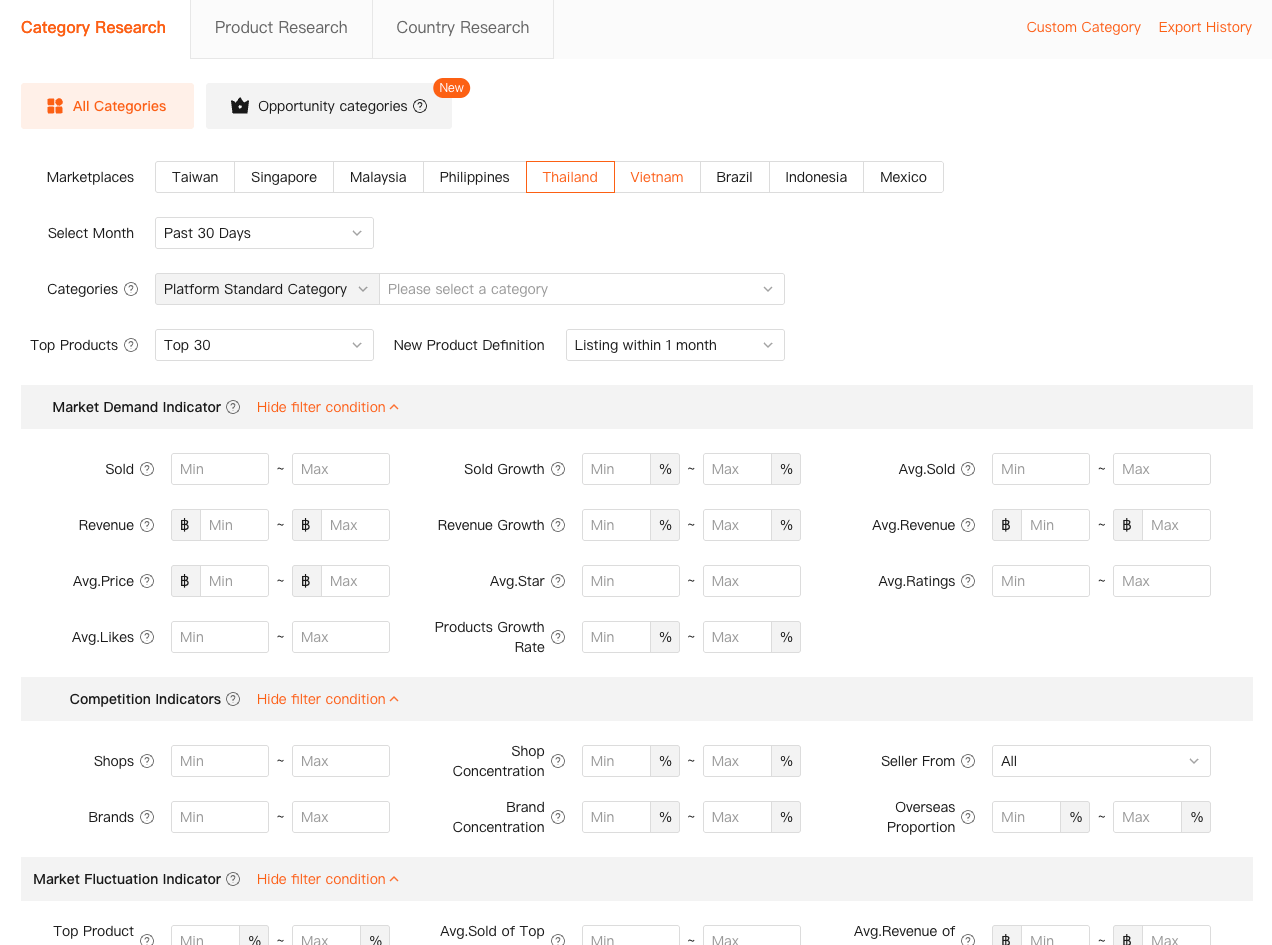The height and width of the screenshot is (945, 1272).
Task: Collapse the Market Demand Indicator filters
Action: (x=327, y=407)
